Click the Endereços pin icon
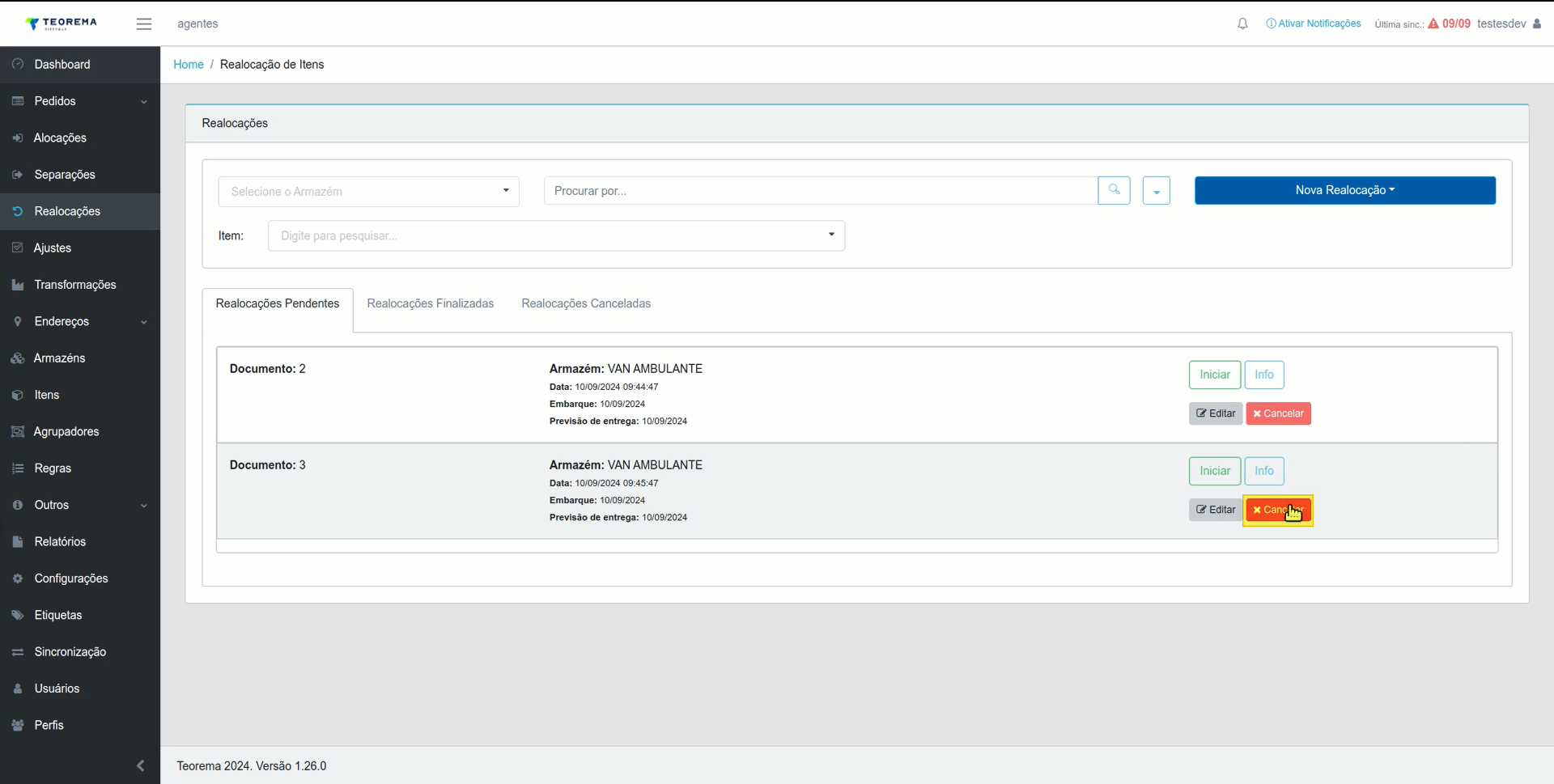 point(18,321)
